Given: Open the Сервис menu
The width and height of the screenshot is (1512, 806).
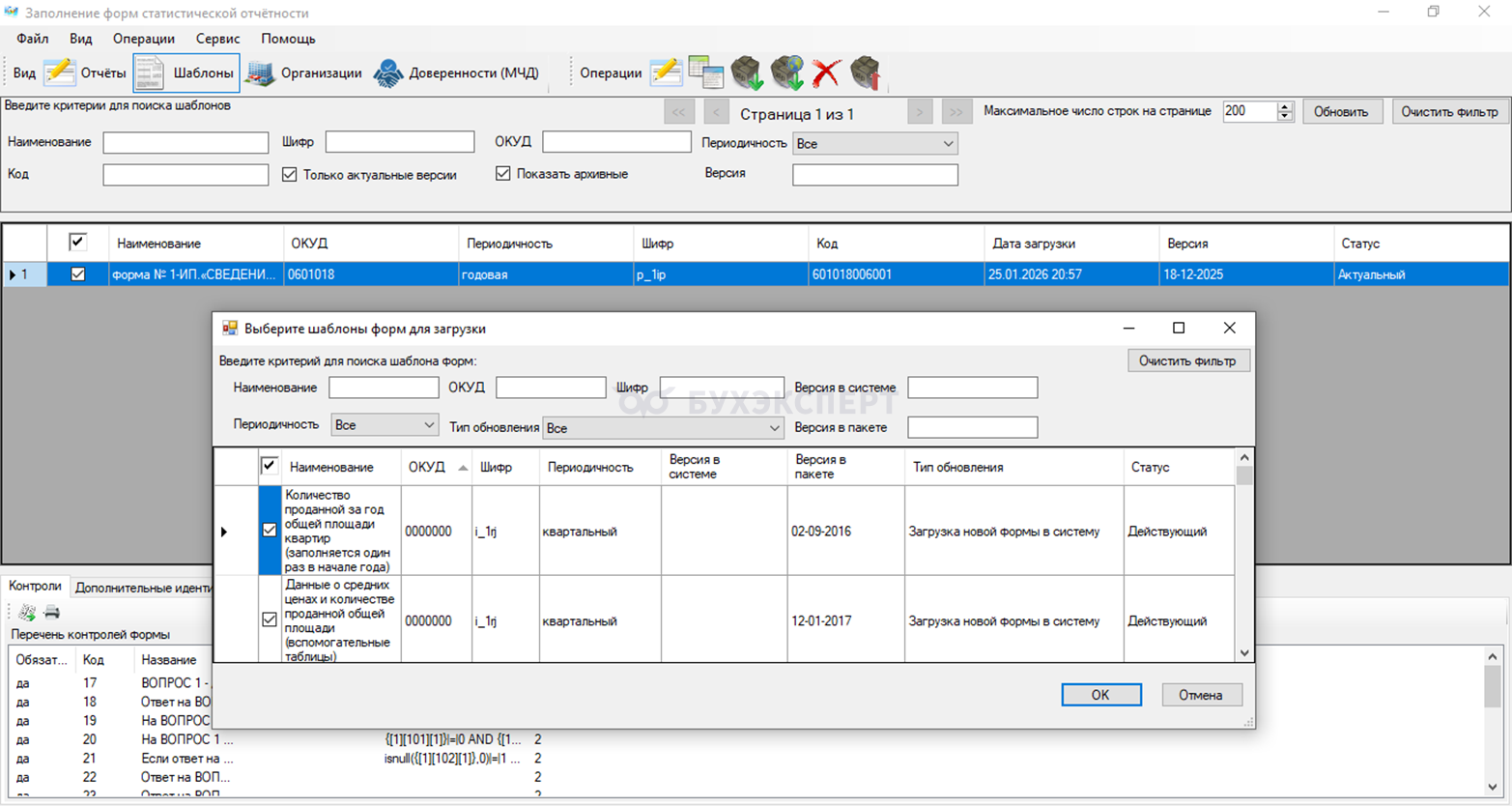Looking at the screenshot, I should tap(217, 39).
